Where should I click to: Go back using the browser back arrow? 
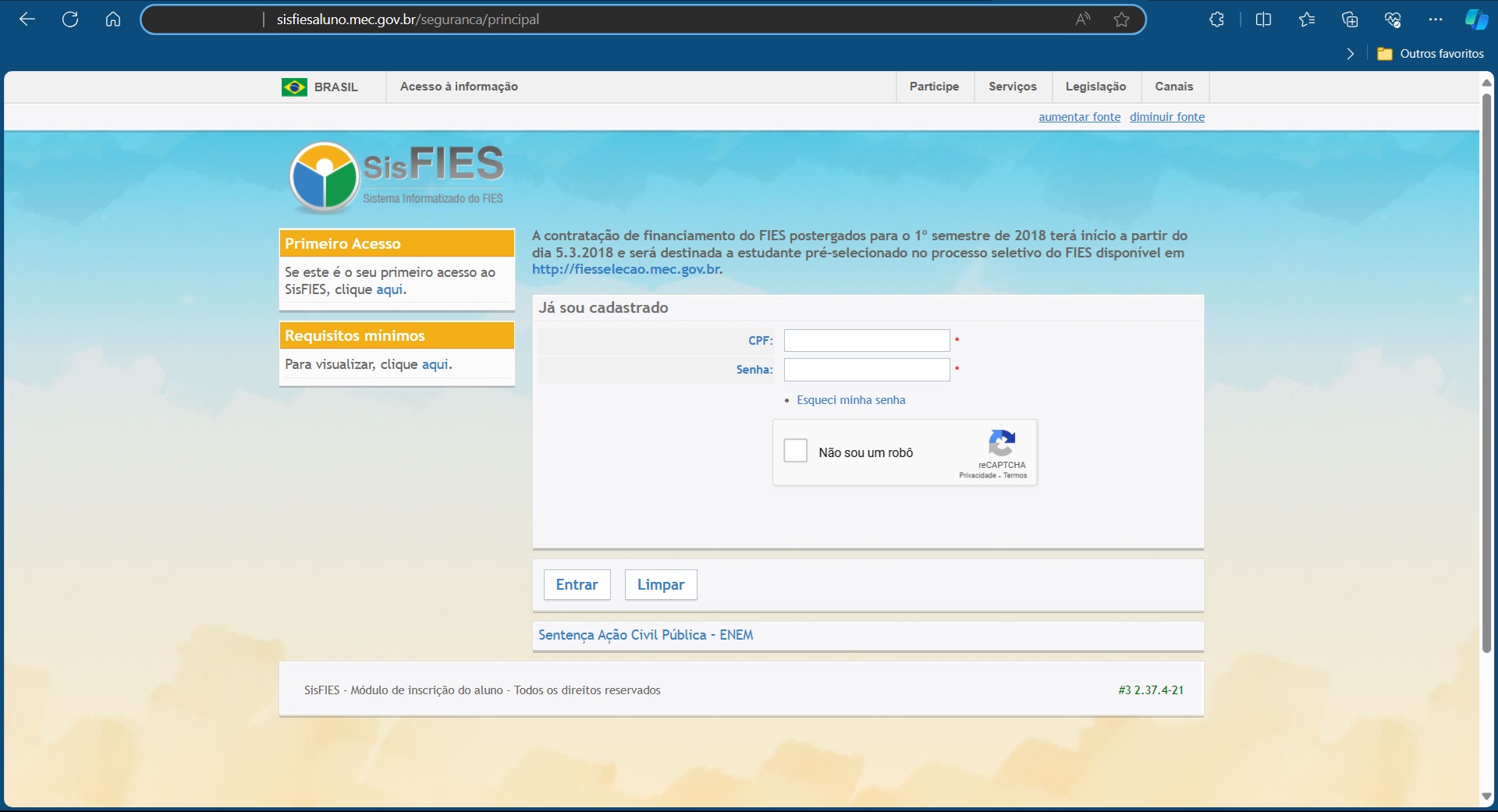point(27,20)
